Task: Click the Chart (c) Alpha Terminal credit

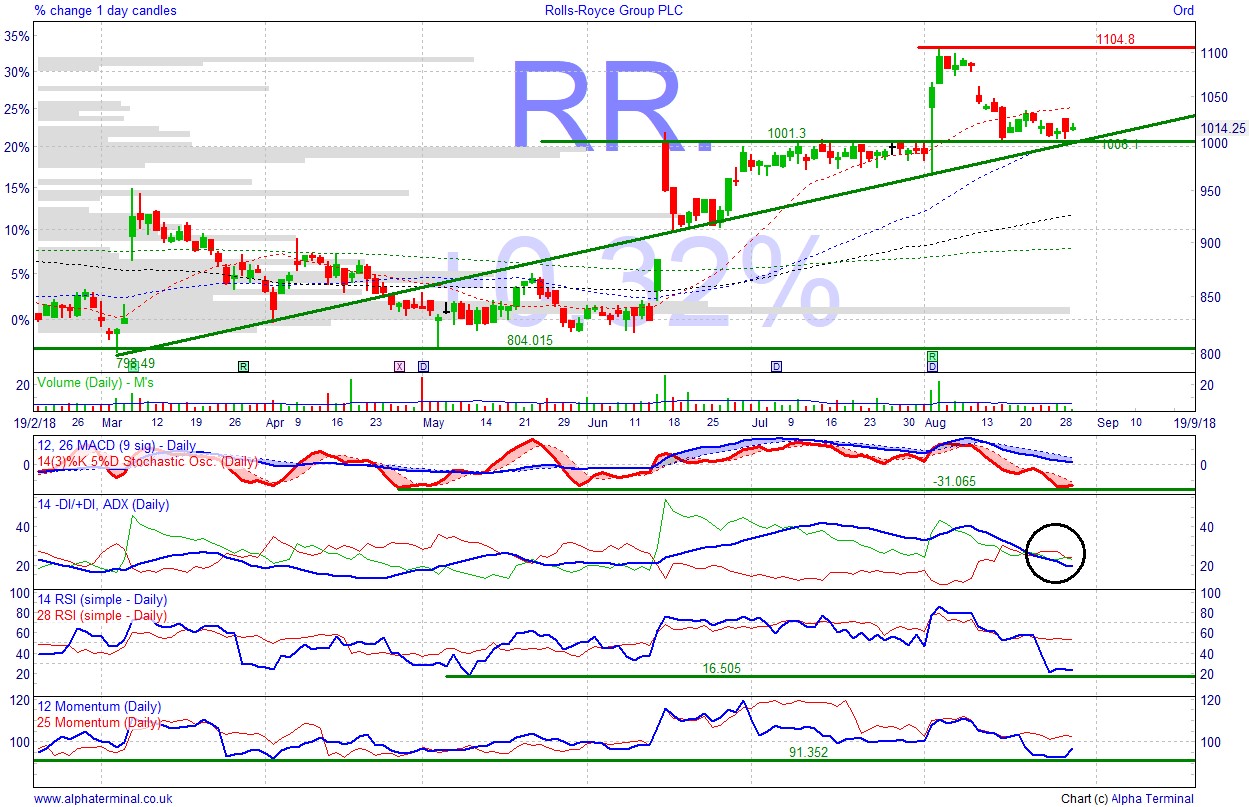Action: [x=1127, y=799]
